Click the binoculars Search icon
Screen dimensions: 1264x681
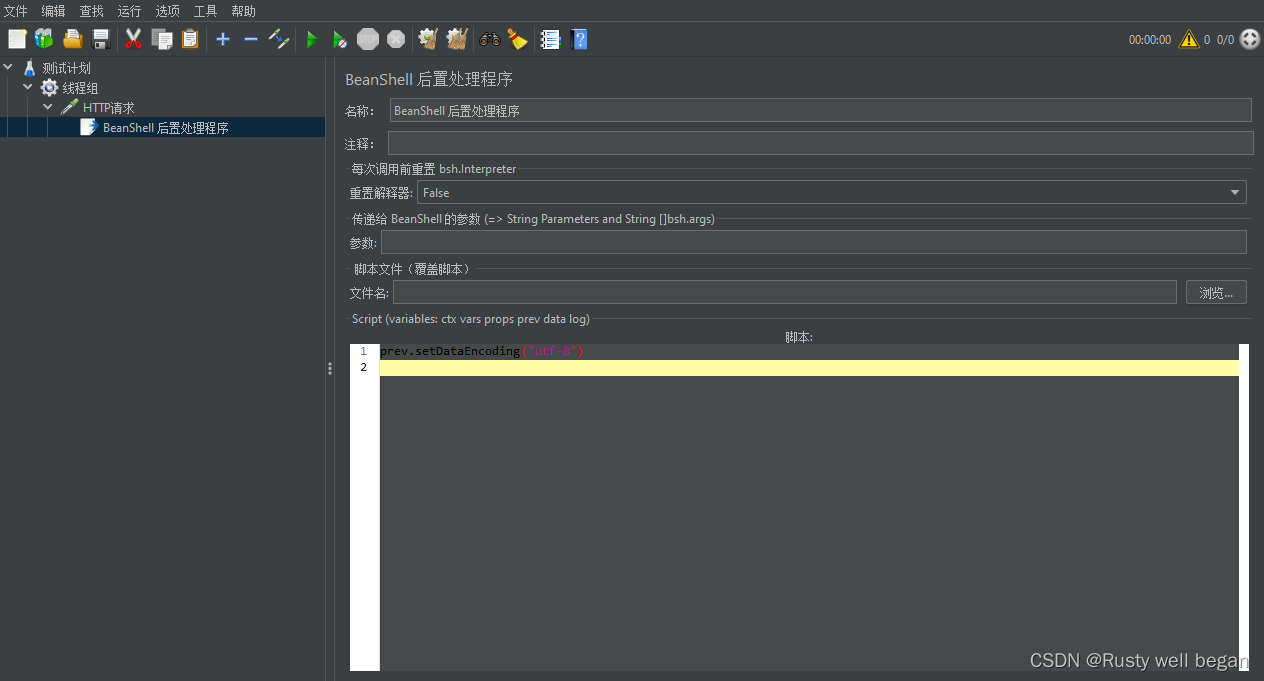click(489, 39)
